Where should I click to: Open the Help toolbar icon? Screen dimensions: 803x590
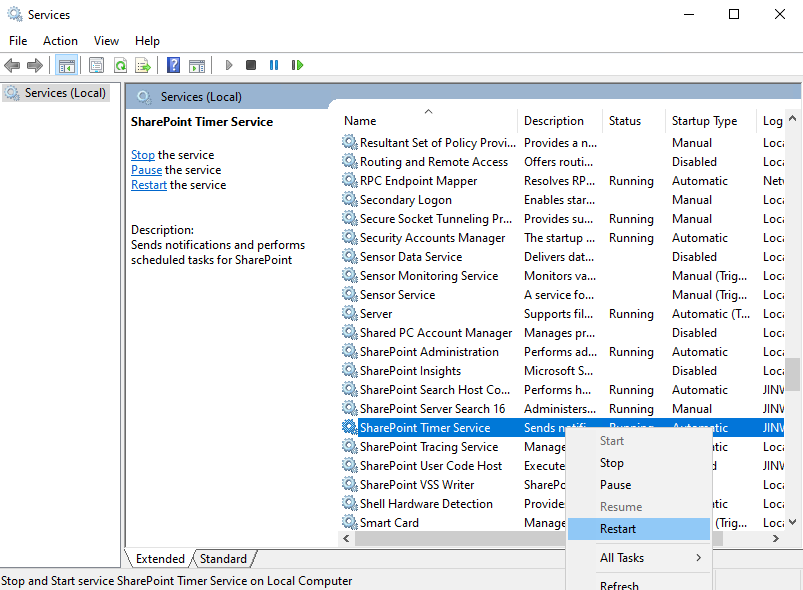(174, 65)
